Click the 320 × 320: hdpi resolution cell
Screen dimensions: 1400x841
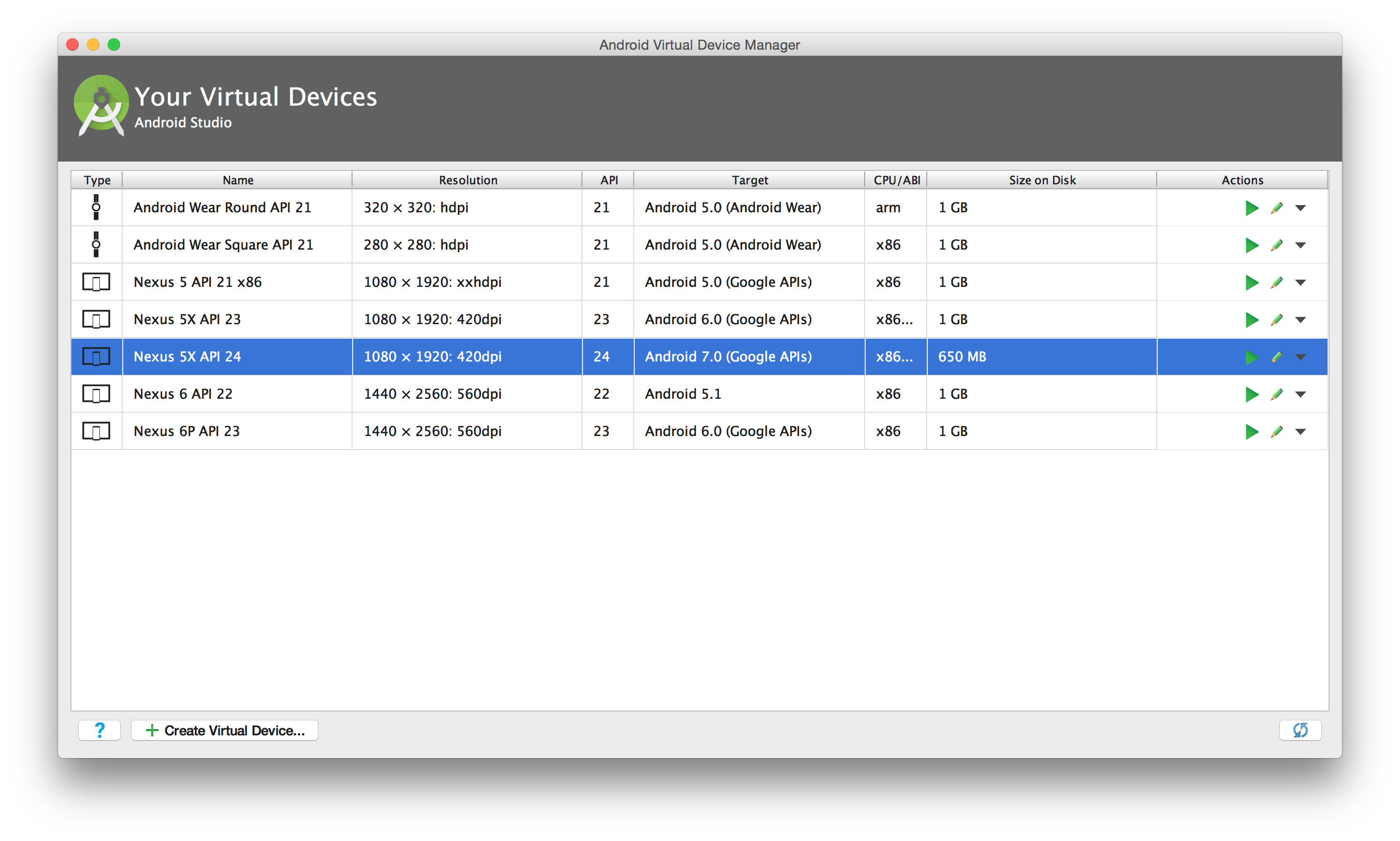click(x=468, y=208)
